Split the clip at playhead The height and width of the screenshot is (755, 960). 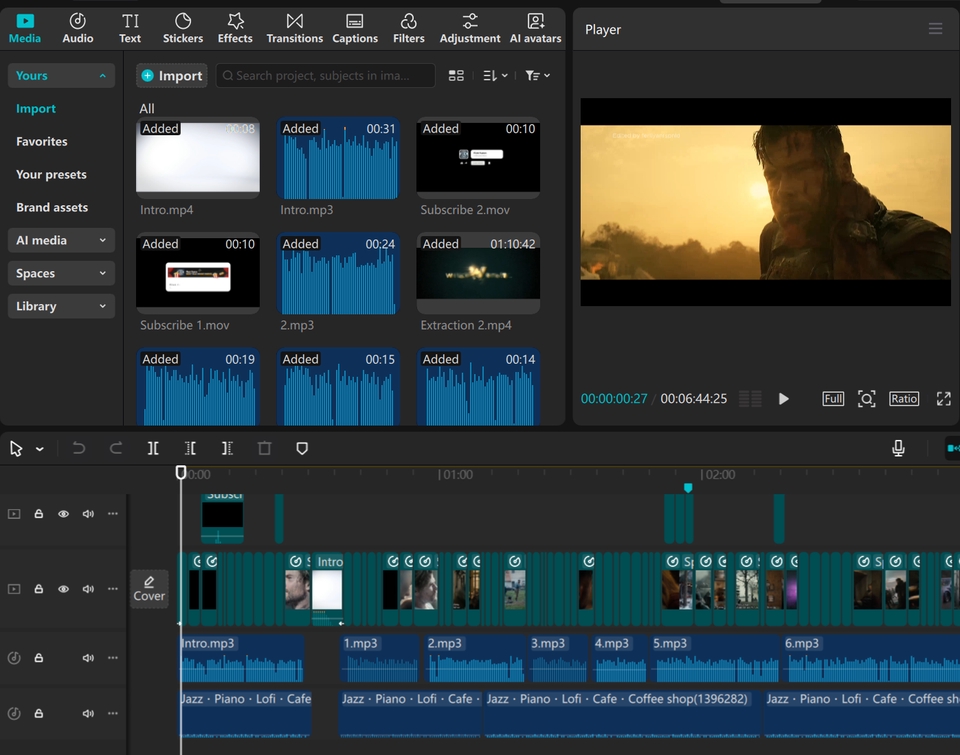(153, 448)
